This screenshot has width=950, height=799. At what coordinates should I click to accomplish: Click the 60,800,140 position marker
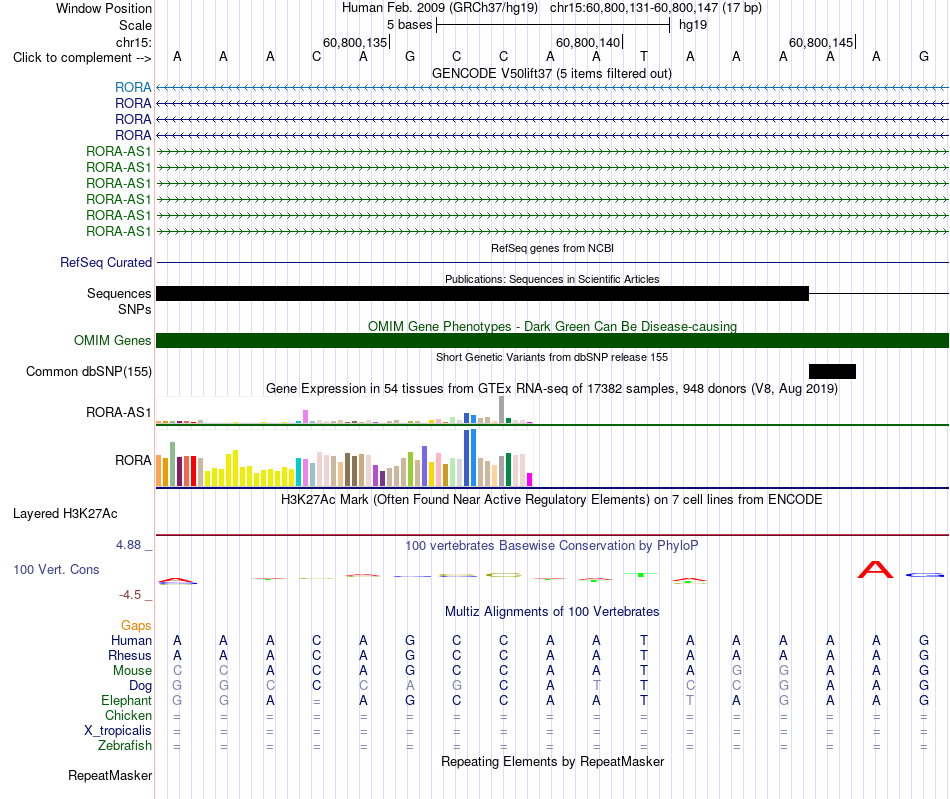588,42
